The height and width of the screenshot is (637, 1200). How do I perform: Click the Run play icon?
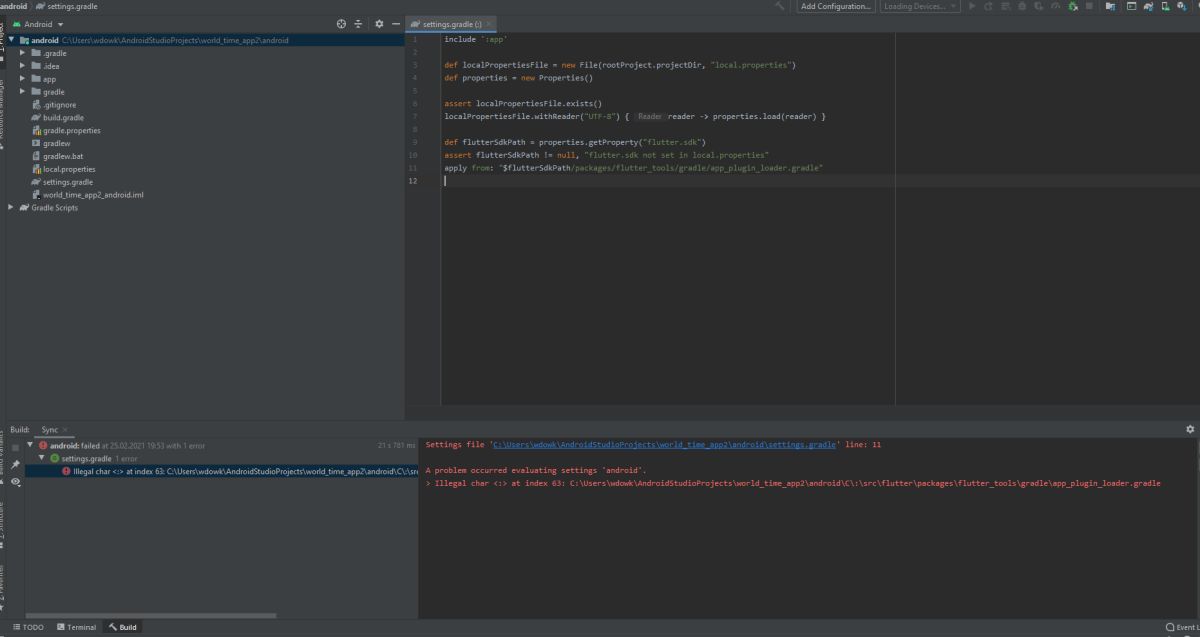[x=972, y=6]
